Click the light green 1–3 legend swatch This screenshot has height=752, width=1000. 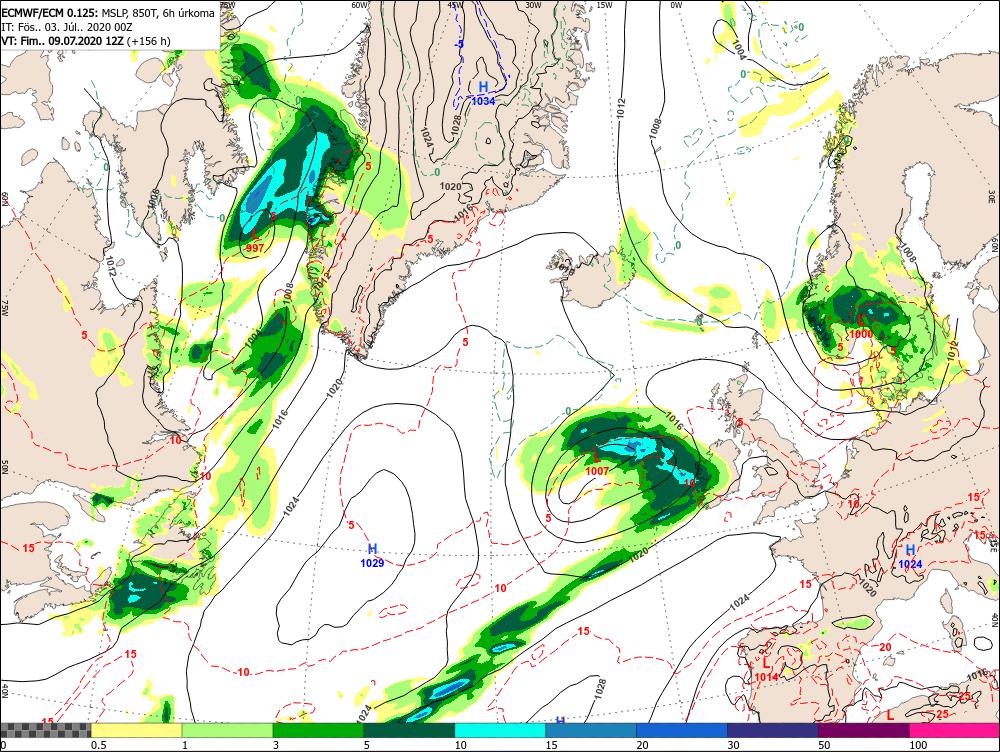[227, 730]
